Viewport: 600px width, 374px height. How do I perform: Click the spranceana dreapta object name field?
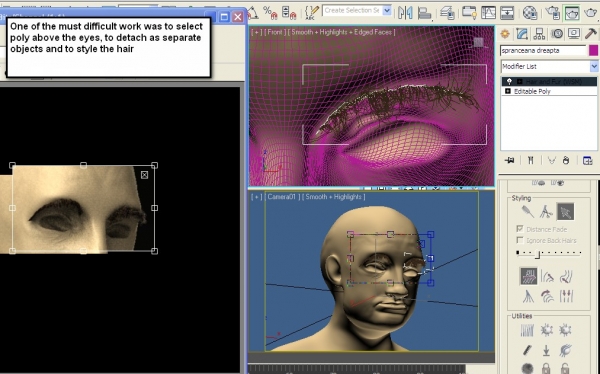543,51
